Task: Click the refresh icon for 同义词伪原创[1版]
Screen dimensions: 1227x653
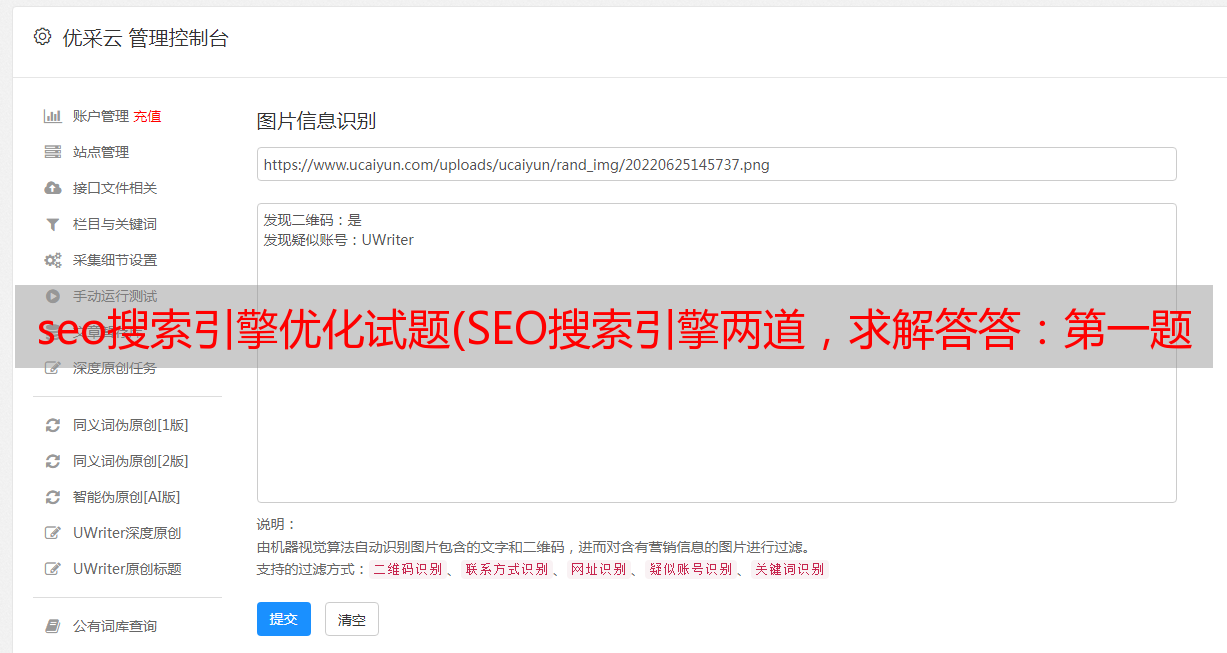Action: pos(53,425)
